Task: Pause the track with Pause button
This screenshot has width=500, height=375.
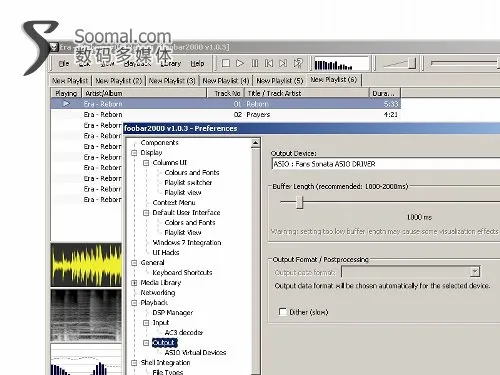Action: click(255, 63)
